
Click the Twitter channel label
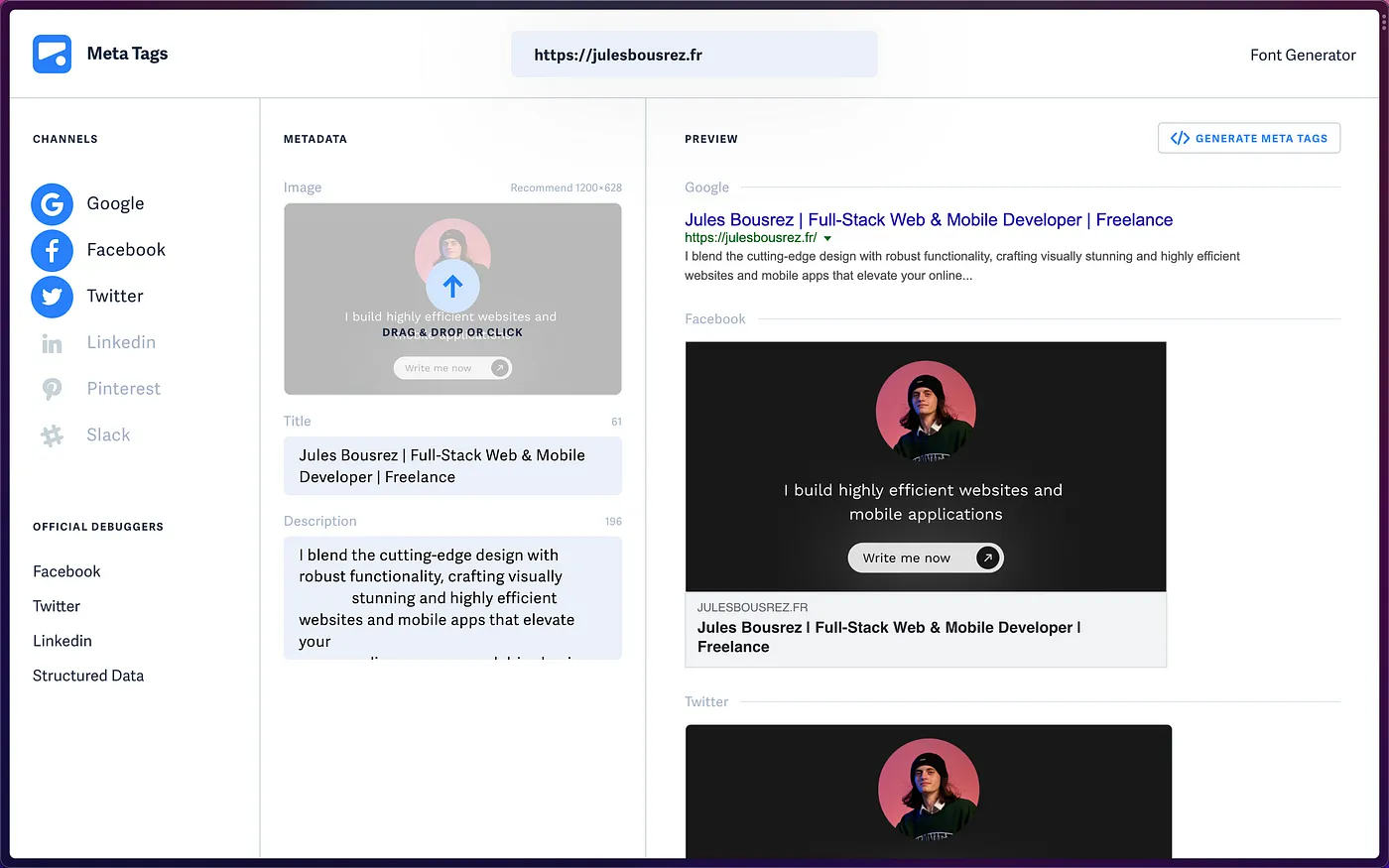115,296
